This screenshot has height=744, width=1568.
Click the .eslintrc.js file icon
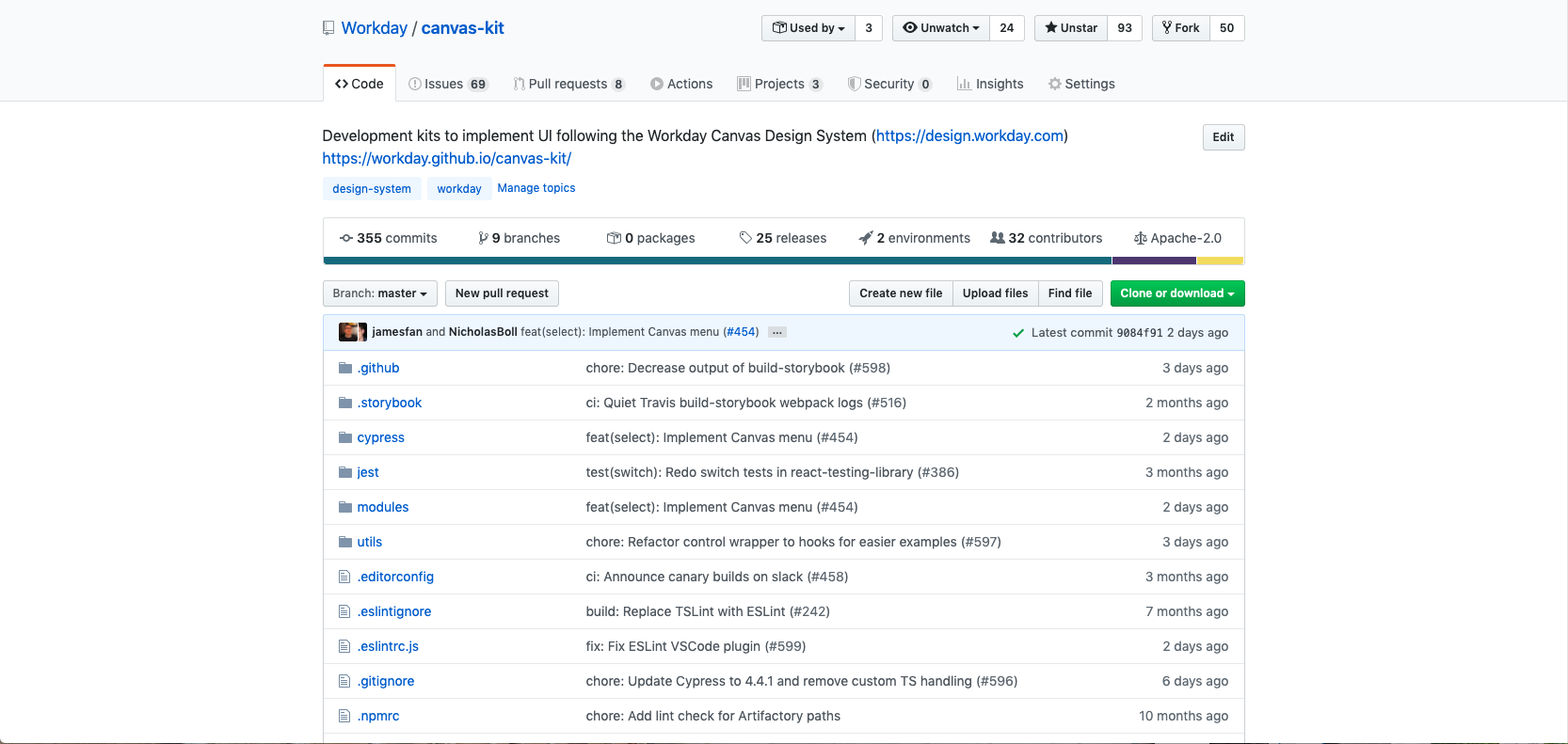pos(344,646)
